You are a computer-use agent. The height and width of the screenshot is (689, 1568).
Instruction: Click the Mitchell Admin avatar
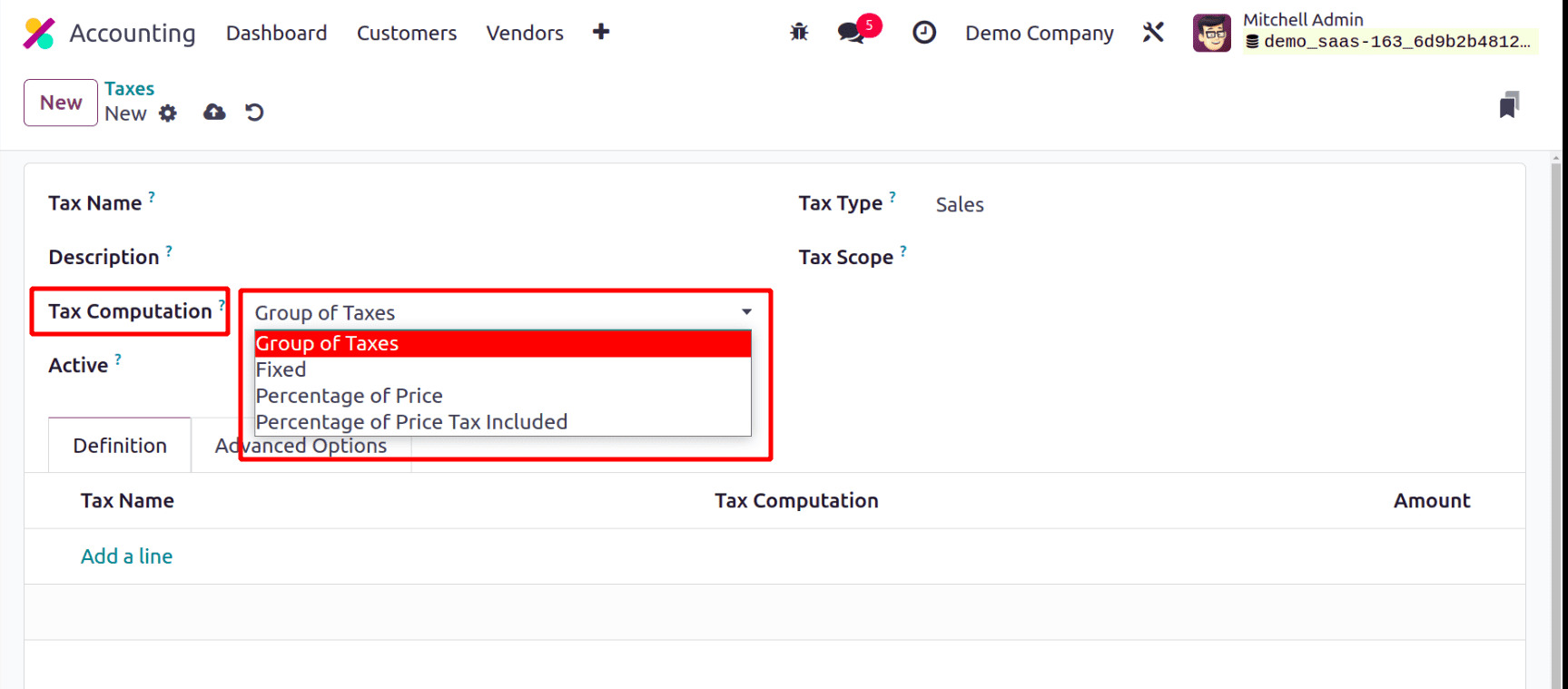pos(1211,34)
